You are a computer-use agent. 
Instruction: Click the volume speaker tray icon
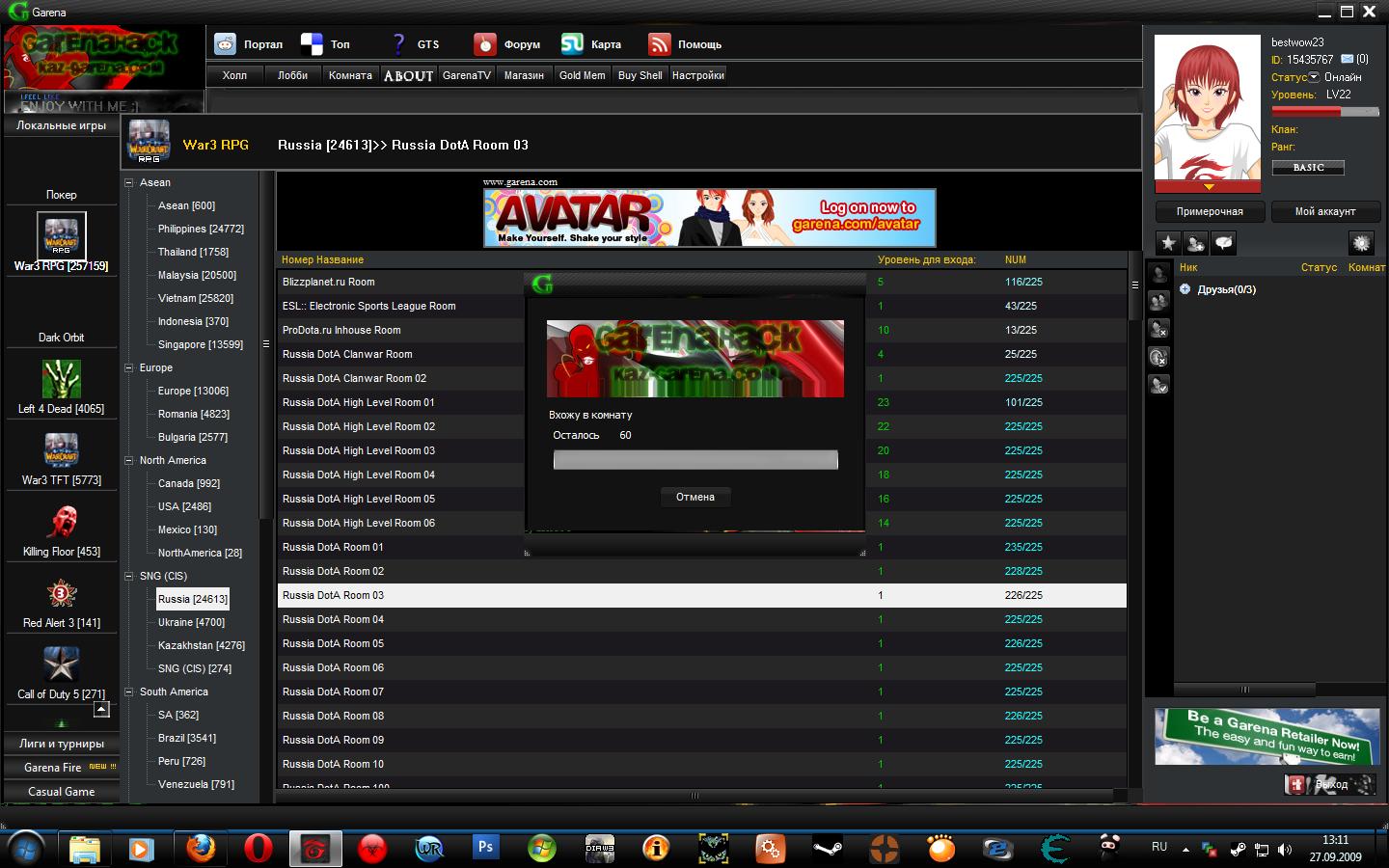click(x=1285, y=850)
